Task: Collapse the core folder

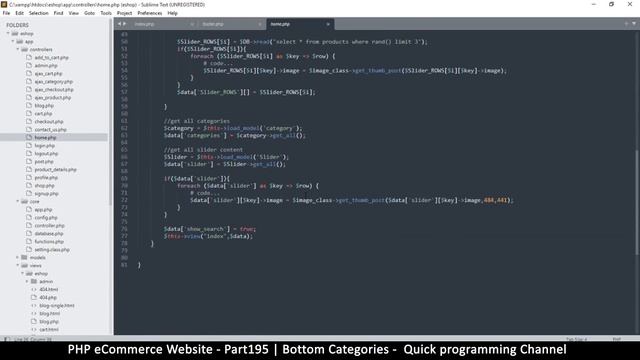Action: (18, 202)
